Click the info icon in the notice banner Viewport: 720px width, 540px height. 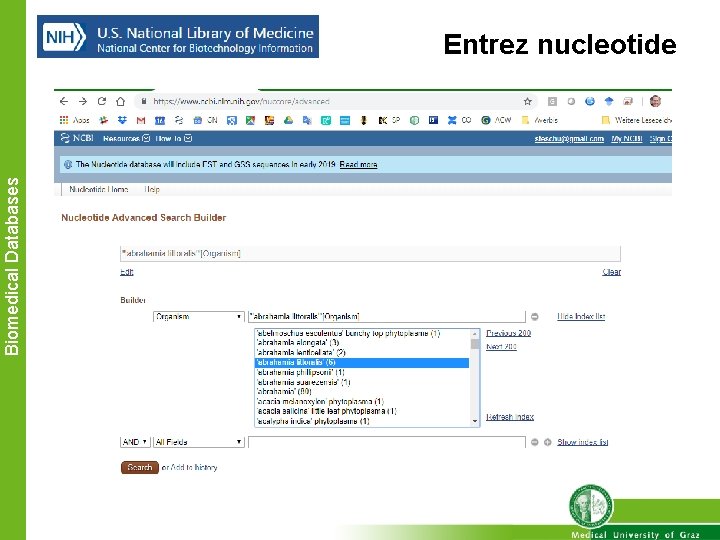coord(68,164)
